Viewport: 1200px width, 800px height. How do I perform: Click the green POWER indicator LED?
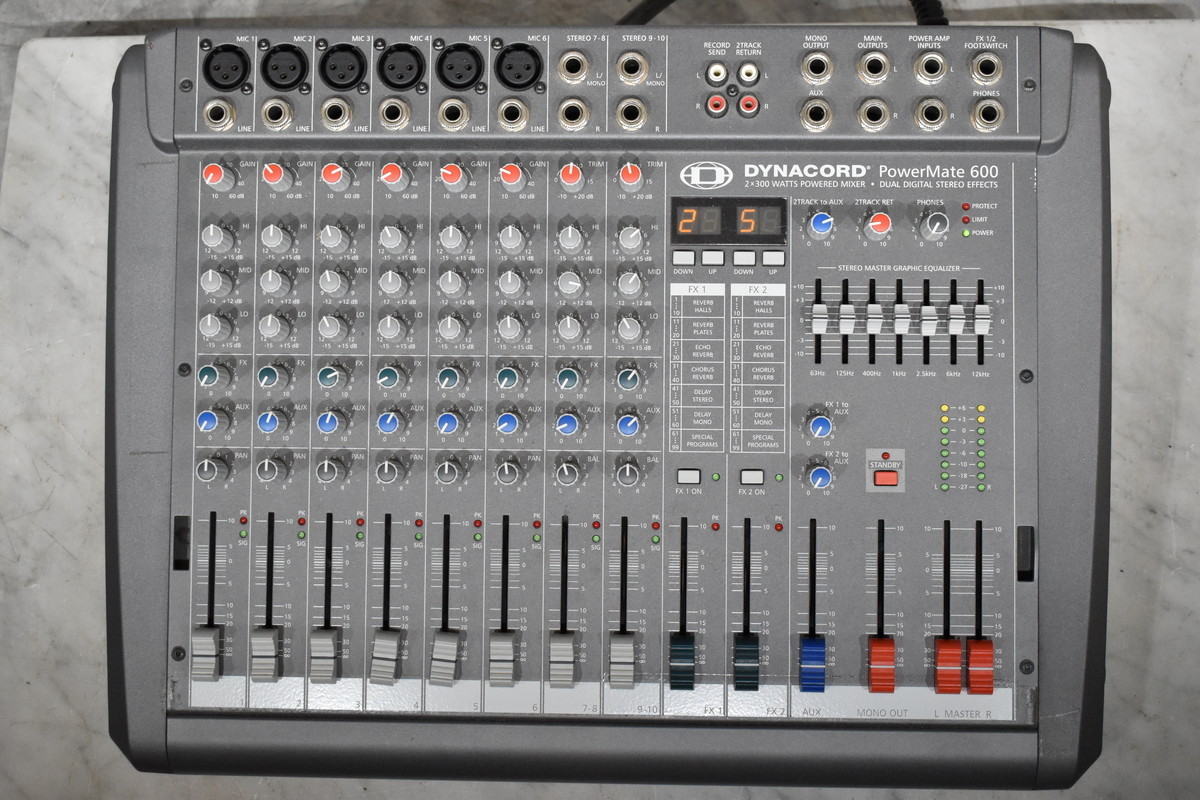pyautogui.click(x=965, y=233)
